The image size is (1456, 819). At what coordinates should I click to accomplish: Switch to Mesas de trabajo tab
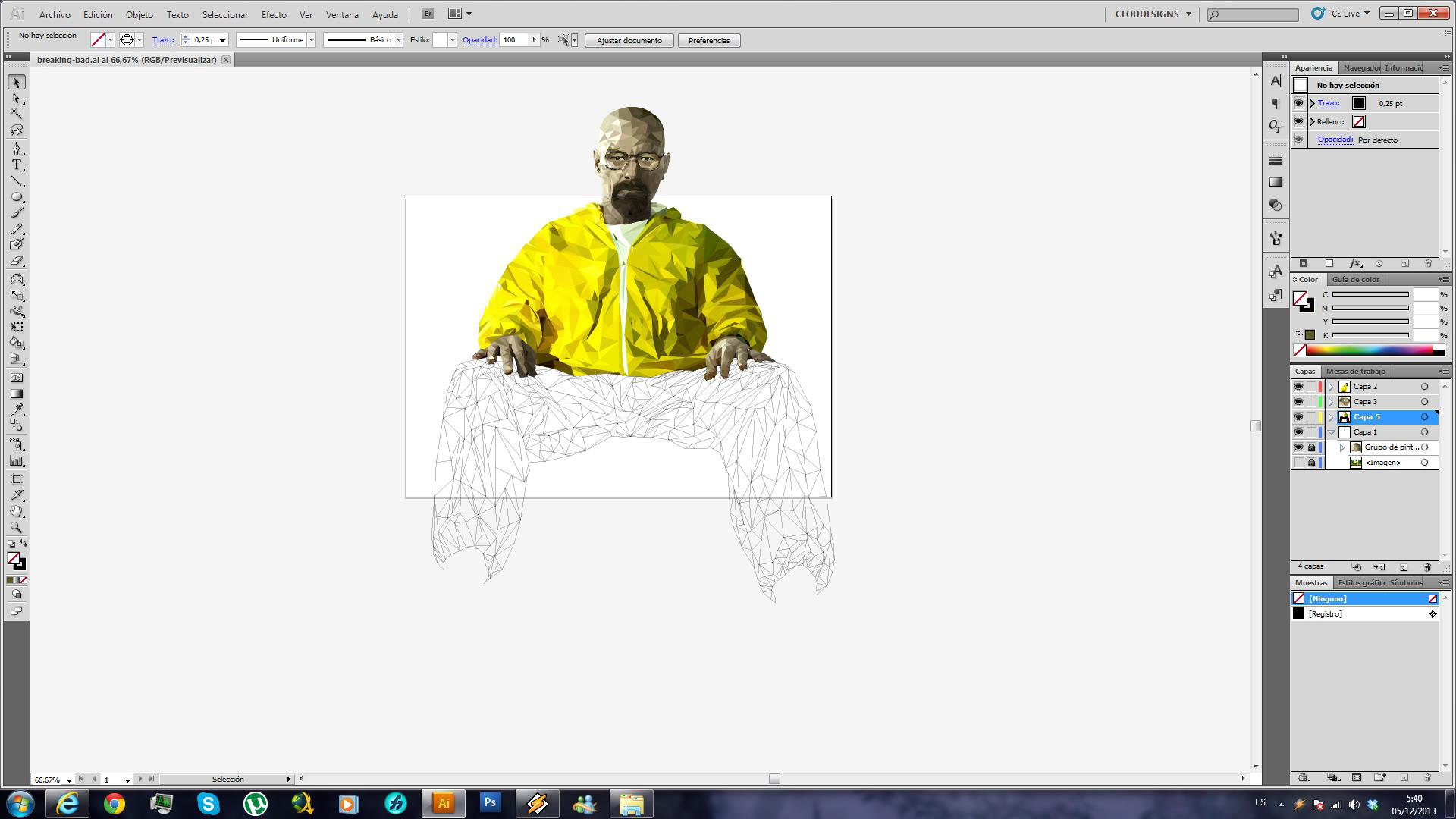pos(1355,371)
